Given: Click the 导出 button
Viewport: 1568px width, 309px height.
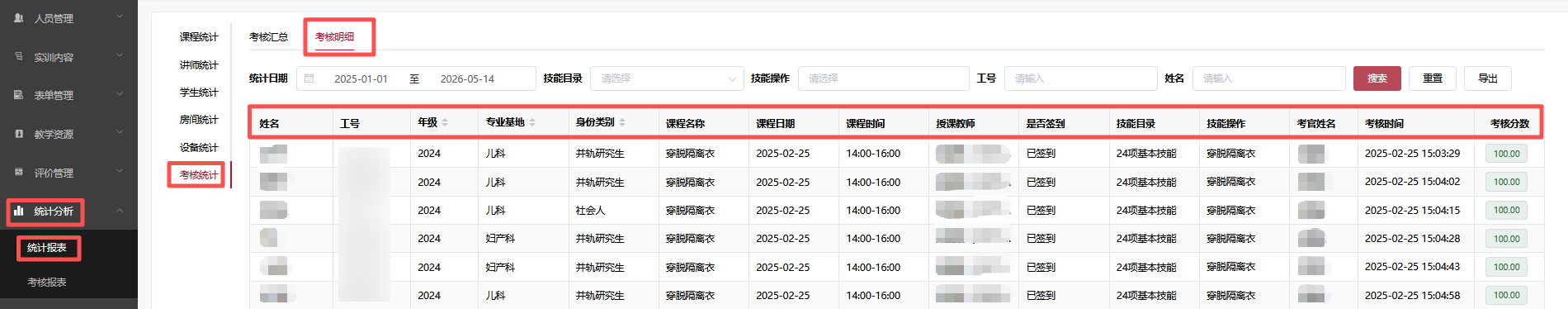Looking at the screenshot, I should (1488, 78).
